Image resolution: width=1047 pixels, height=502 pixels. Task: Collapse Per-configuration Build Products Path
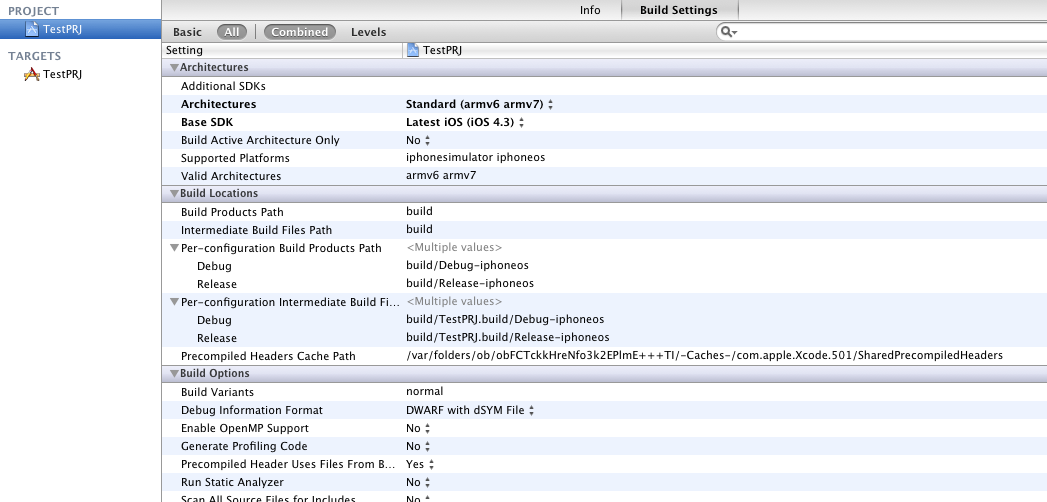pos(175,248)
